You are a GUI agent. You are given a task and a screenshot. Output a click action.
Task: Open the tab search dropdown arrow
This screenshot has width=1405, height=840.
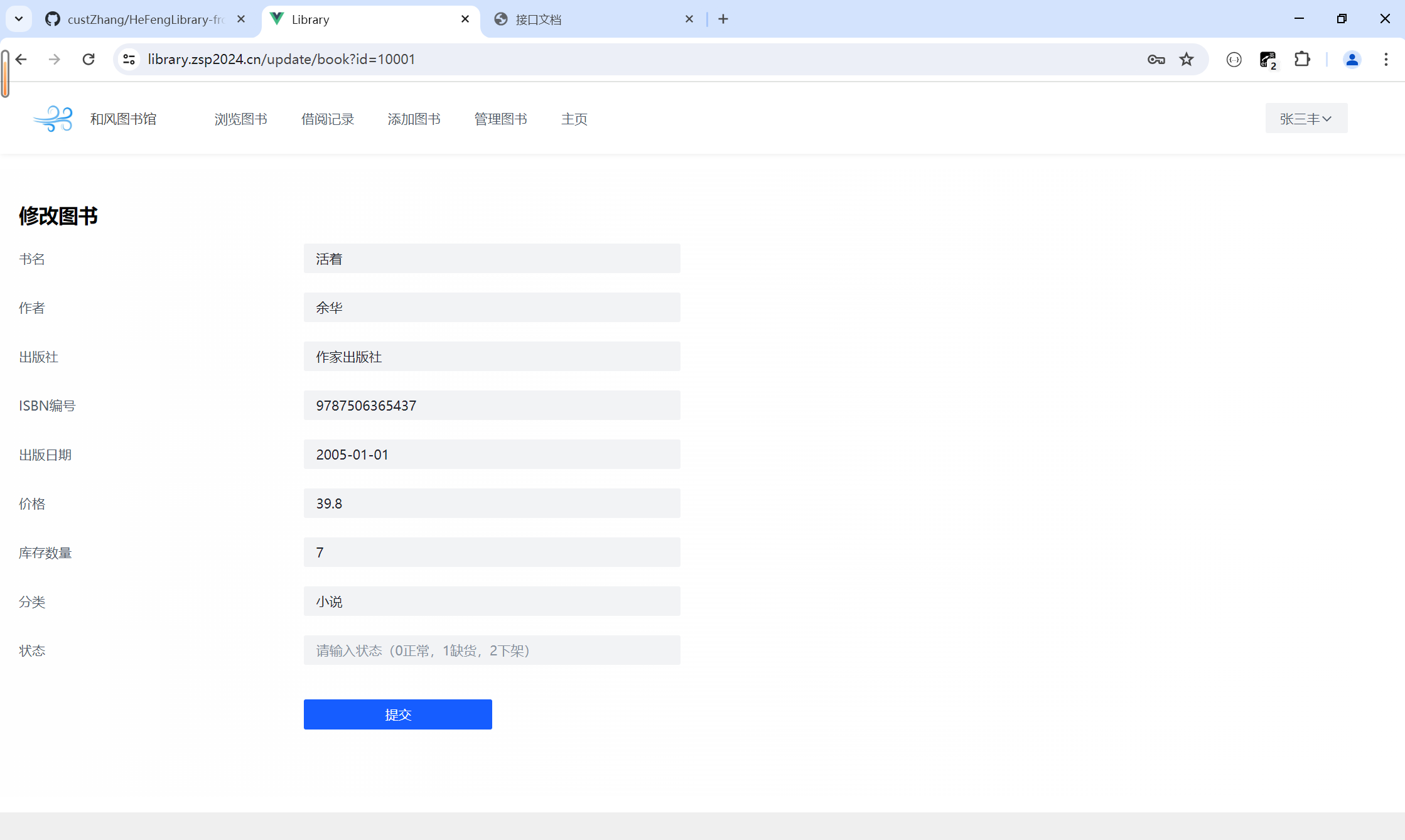[19, 19]
